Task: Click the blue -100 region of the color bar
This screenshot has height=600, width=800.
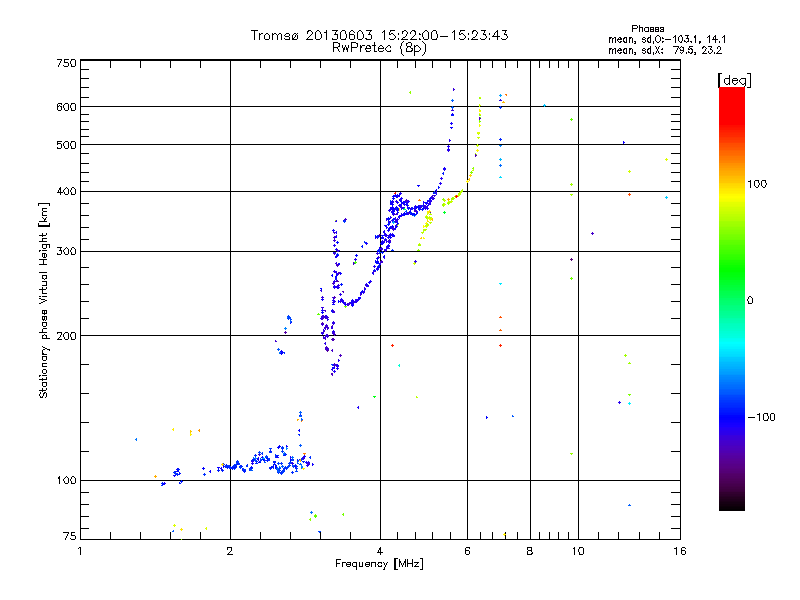Action: point(732,417)
